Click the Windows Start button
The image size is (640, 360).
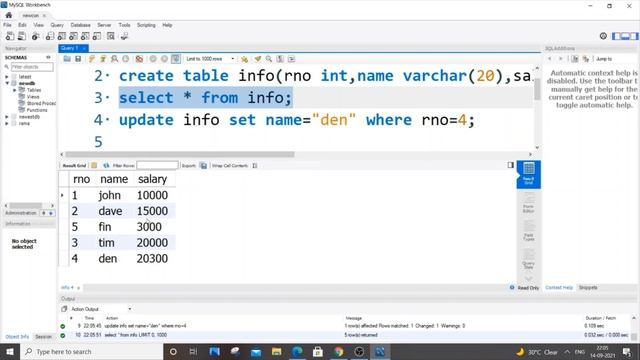click(x=10, y=351)
